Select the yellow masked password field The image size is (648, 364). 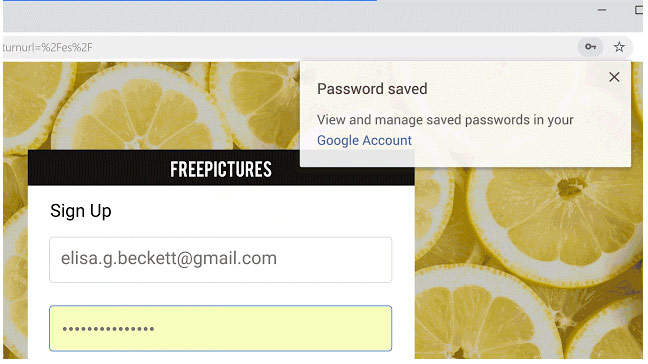(220, 328)
